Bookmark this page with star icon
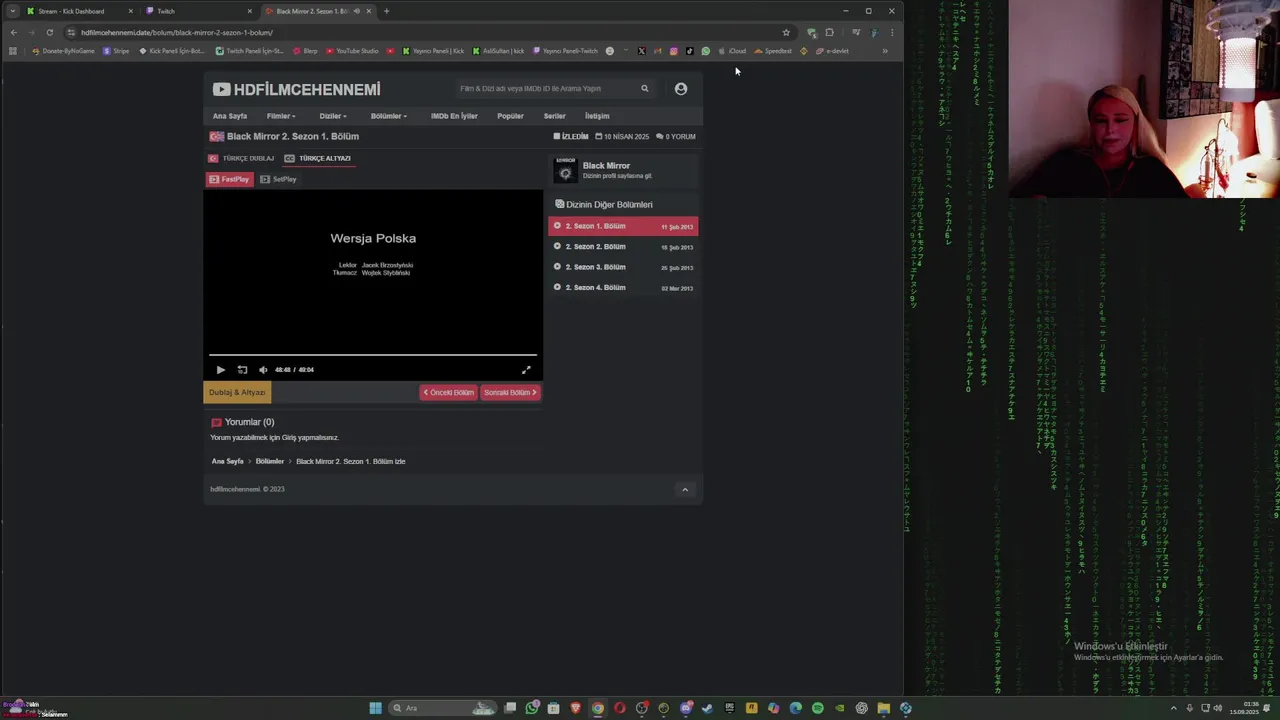 (786, 32)
